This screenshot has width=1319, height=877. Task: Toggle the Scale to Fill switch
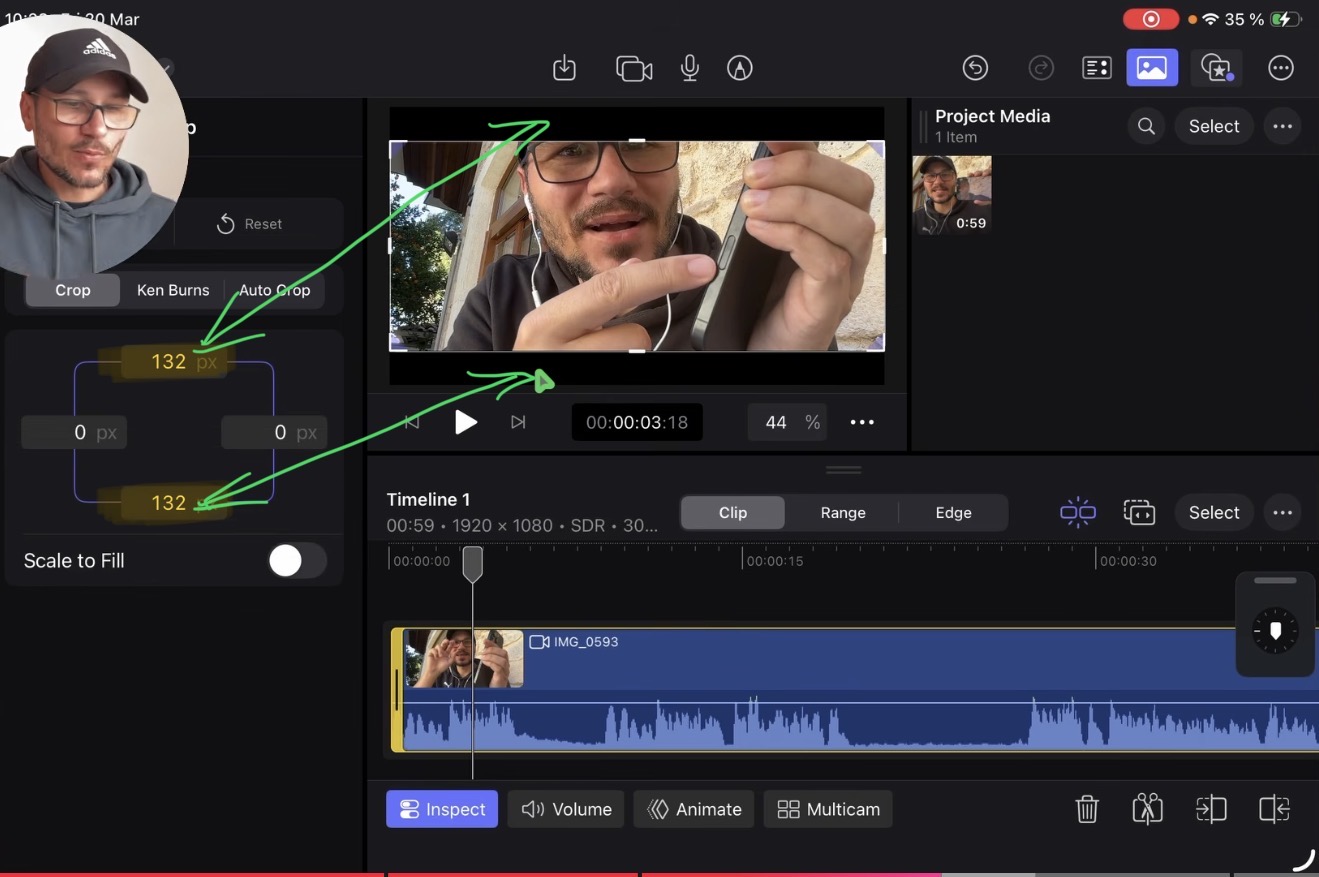click(296, 561)
